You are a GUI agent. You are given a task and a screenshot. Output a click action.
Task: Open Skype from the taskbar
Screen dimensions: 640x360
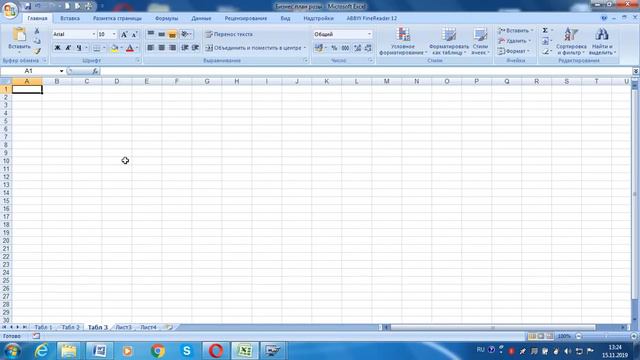pyautogui.click(x=187, y=351)
